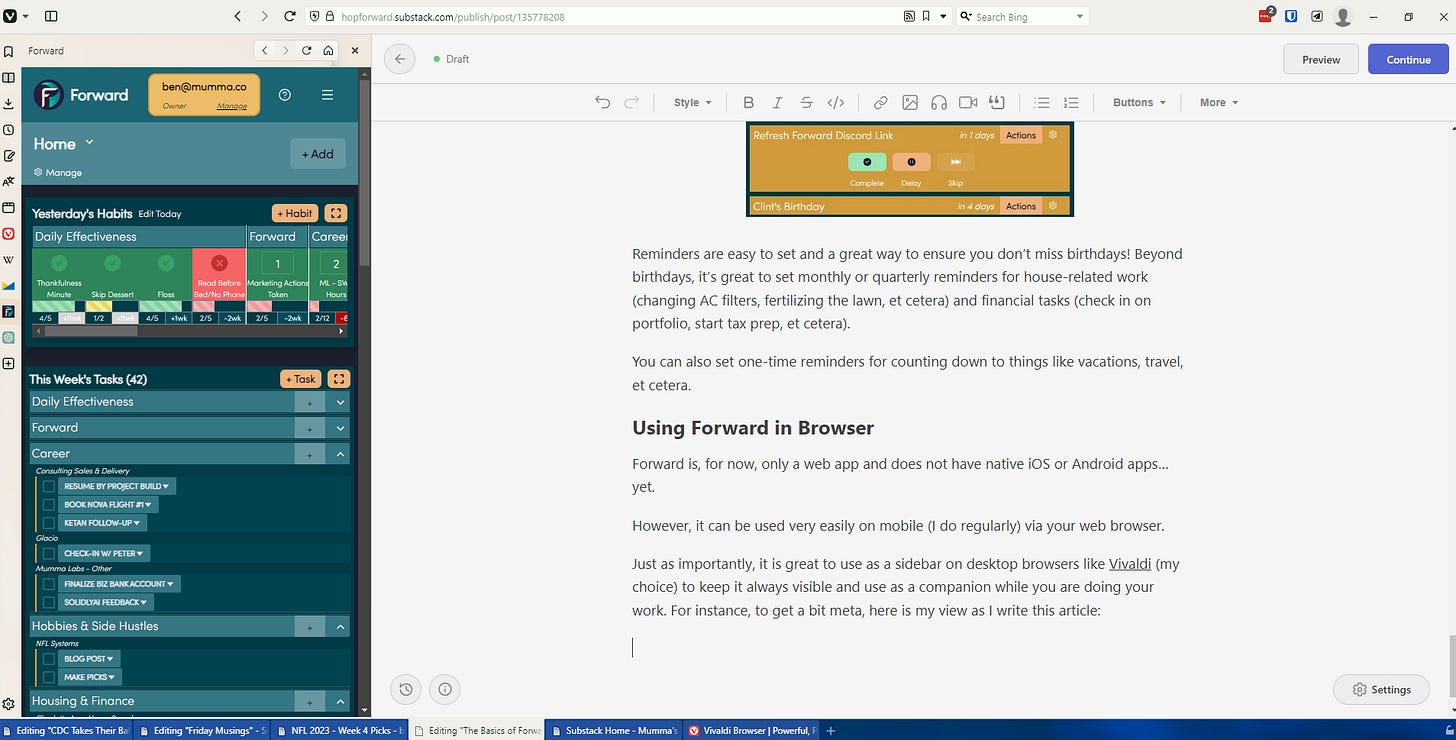Click the + Habit button
Viewport: 1456px width, 740px height.
(295, 213)
